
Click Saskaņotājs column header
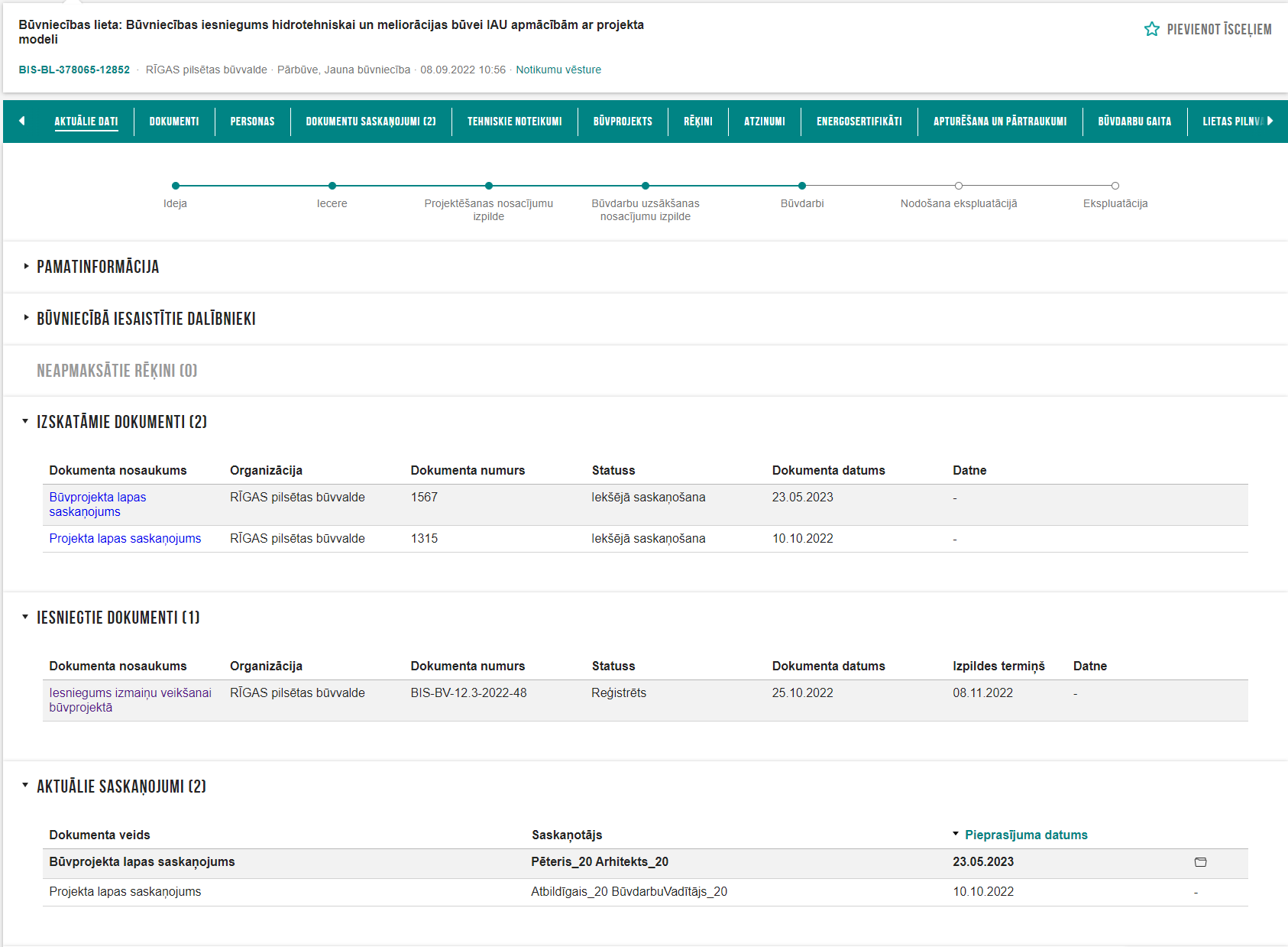tap(567, 835)
